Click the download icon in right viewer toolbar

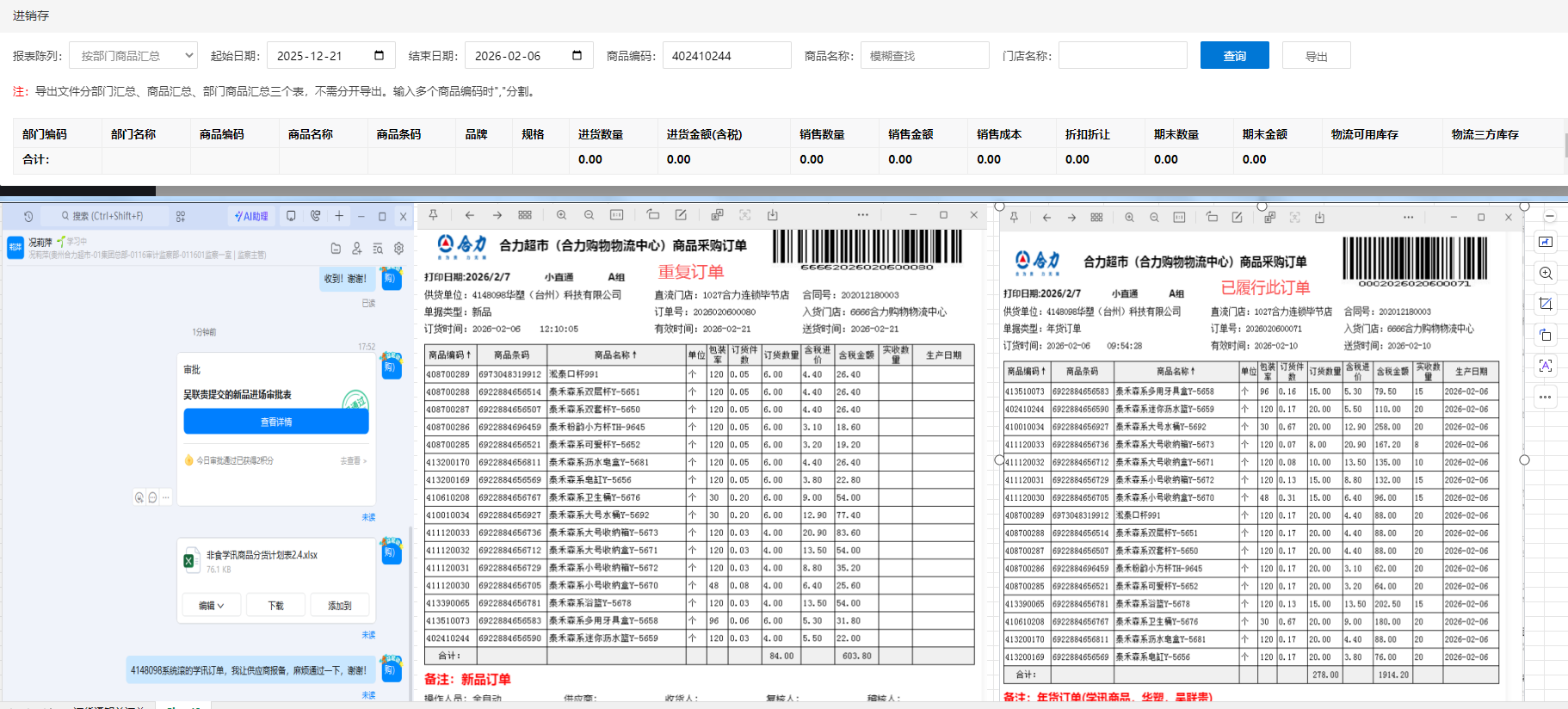[x=1319, y=218]
